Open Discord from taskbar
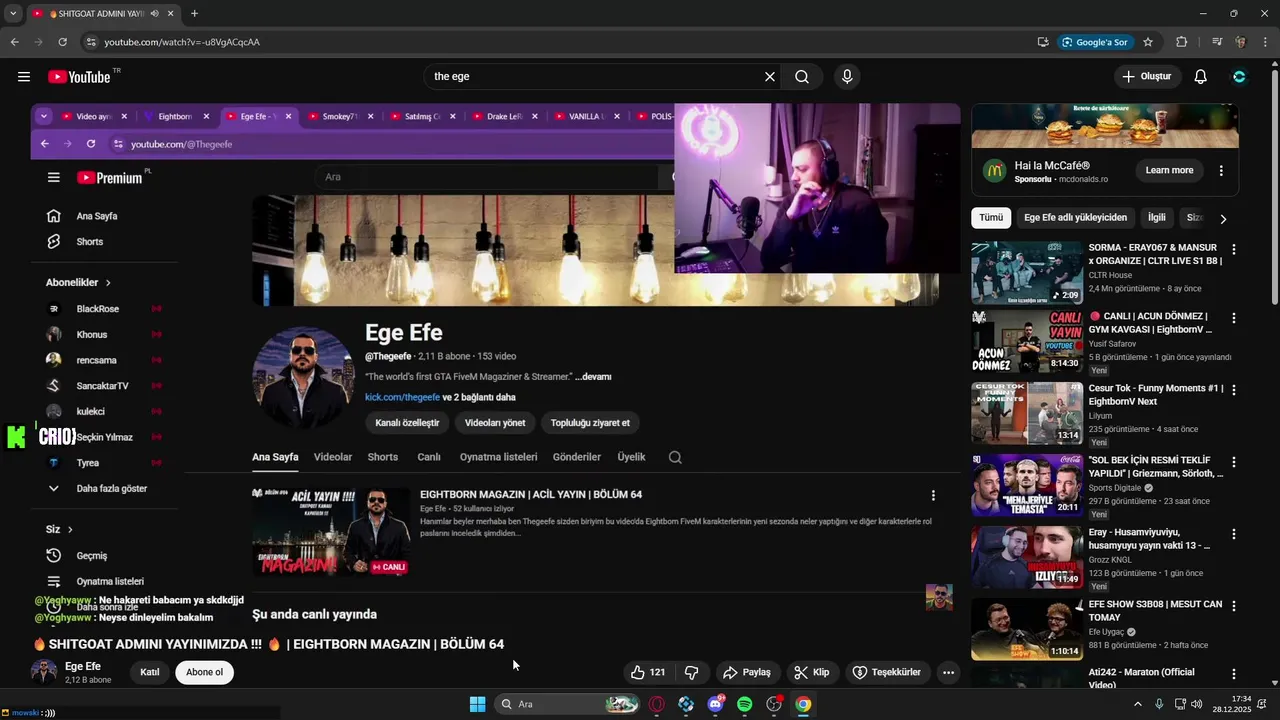 tap(716, 704)
